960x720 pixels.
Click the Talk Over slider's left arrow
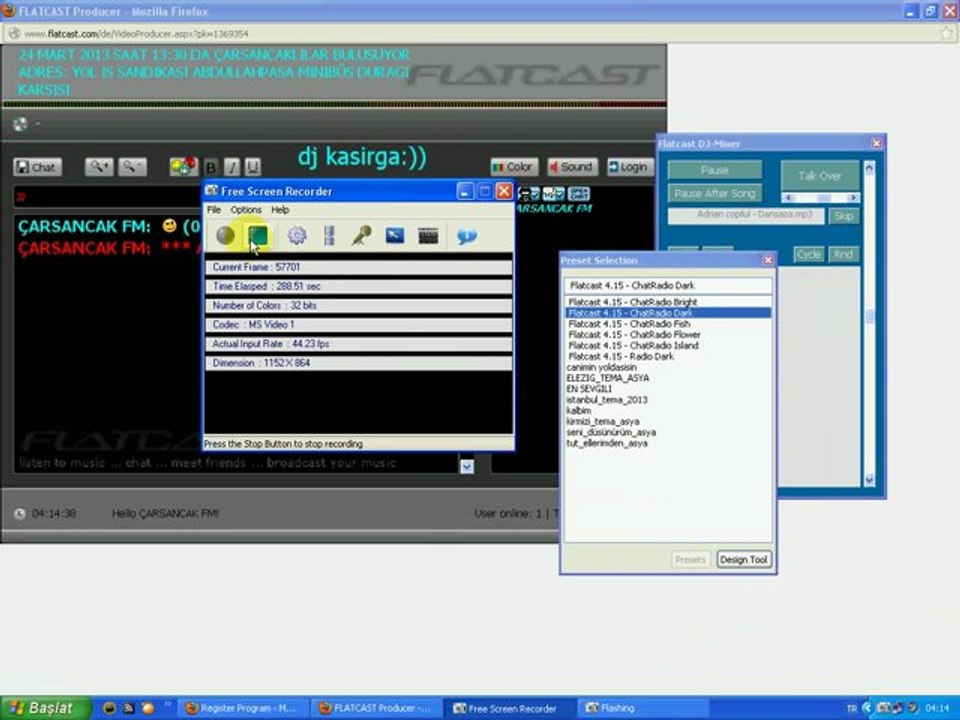coord(789,198)
